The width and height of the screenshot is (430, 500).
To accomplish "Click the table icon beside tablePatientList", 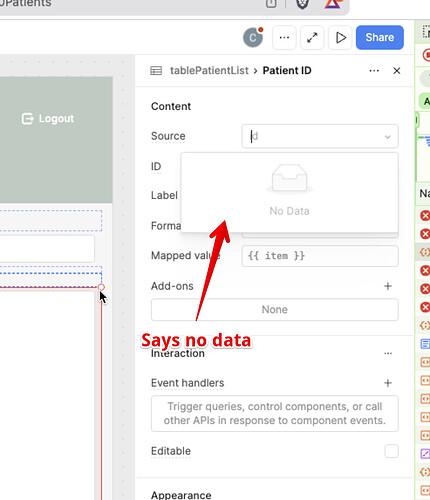I will 156,71.
